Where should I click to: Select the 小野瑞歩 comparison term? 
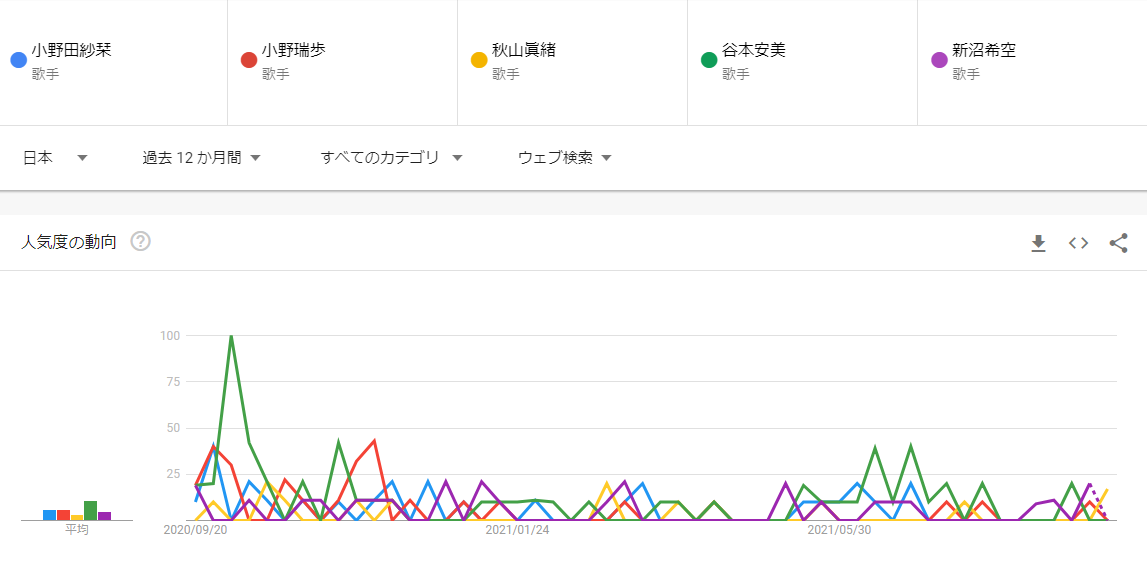point(294,50)
